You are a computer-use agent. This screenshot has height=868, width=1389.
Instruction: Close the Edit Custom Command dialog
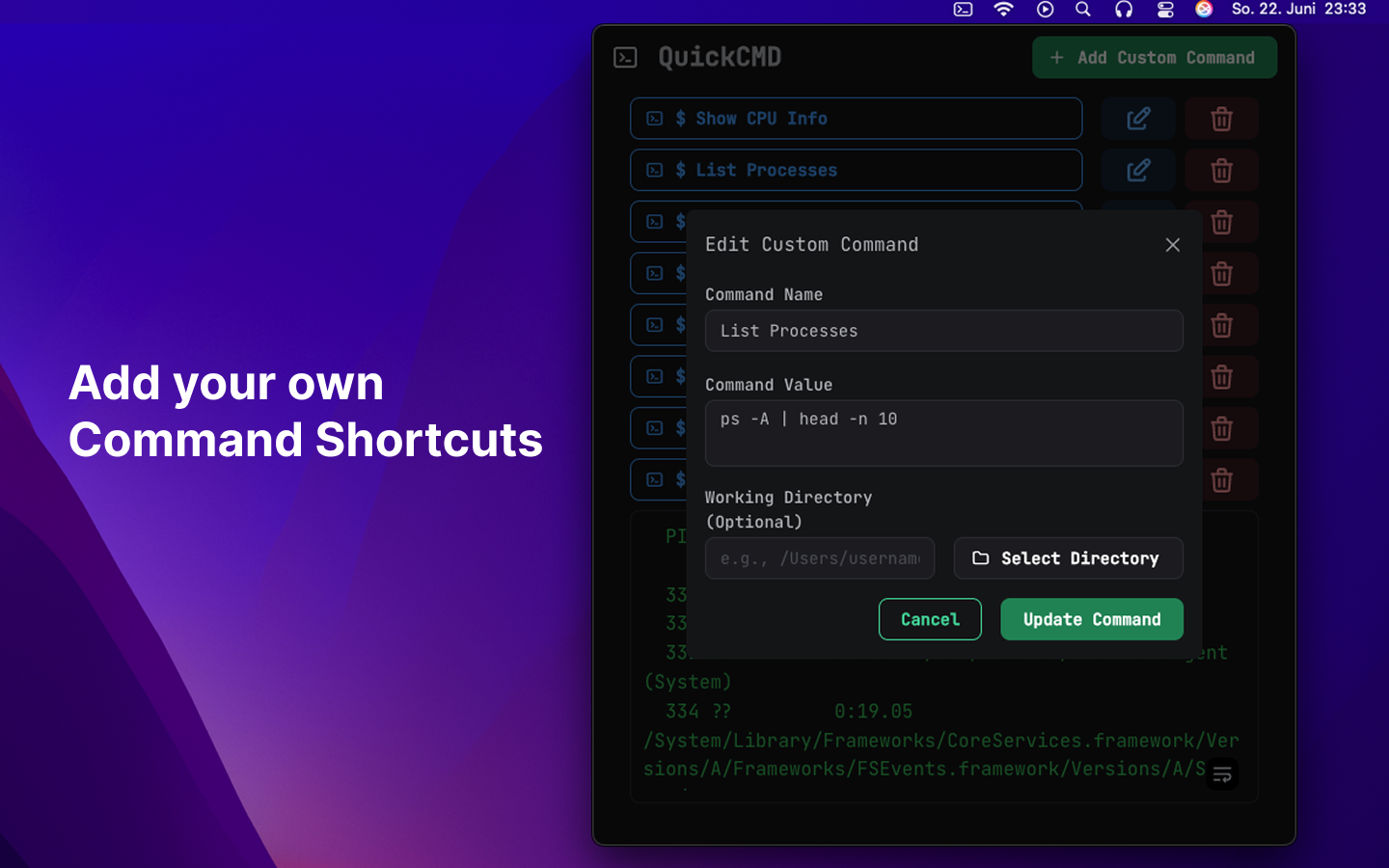pyautogui.click(x=1173, y=245)
